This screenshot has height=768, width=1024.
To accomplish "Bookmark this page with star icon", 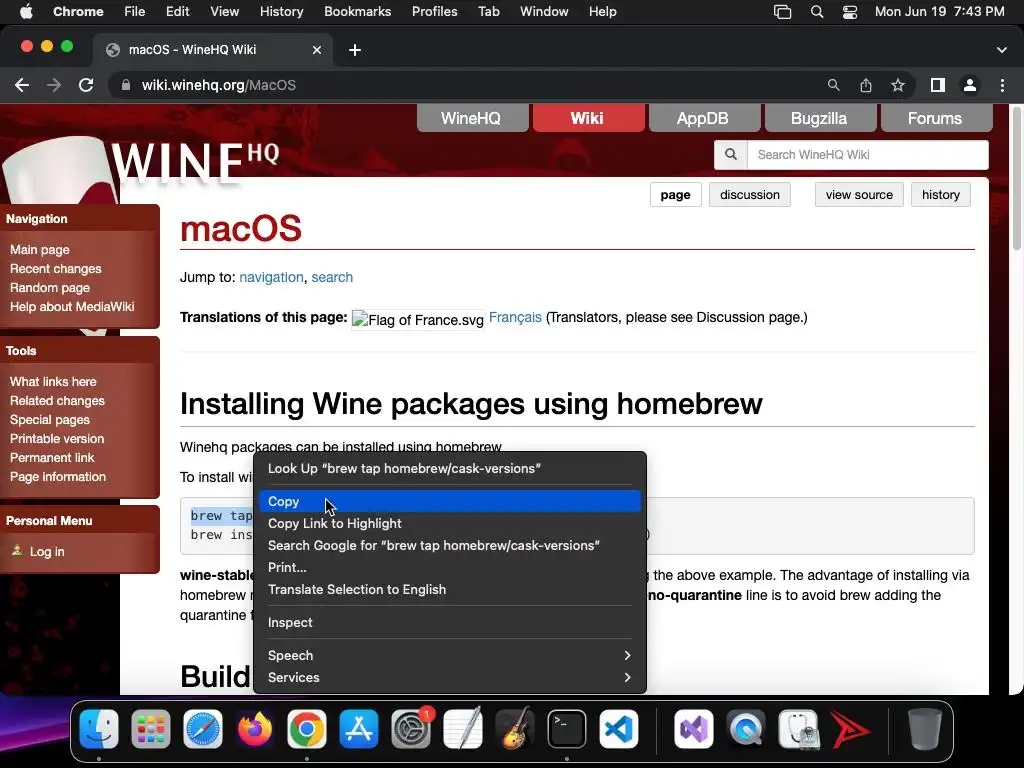I will [898, 85].
